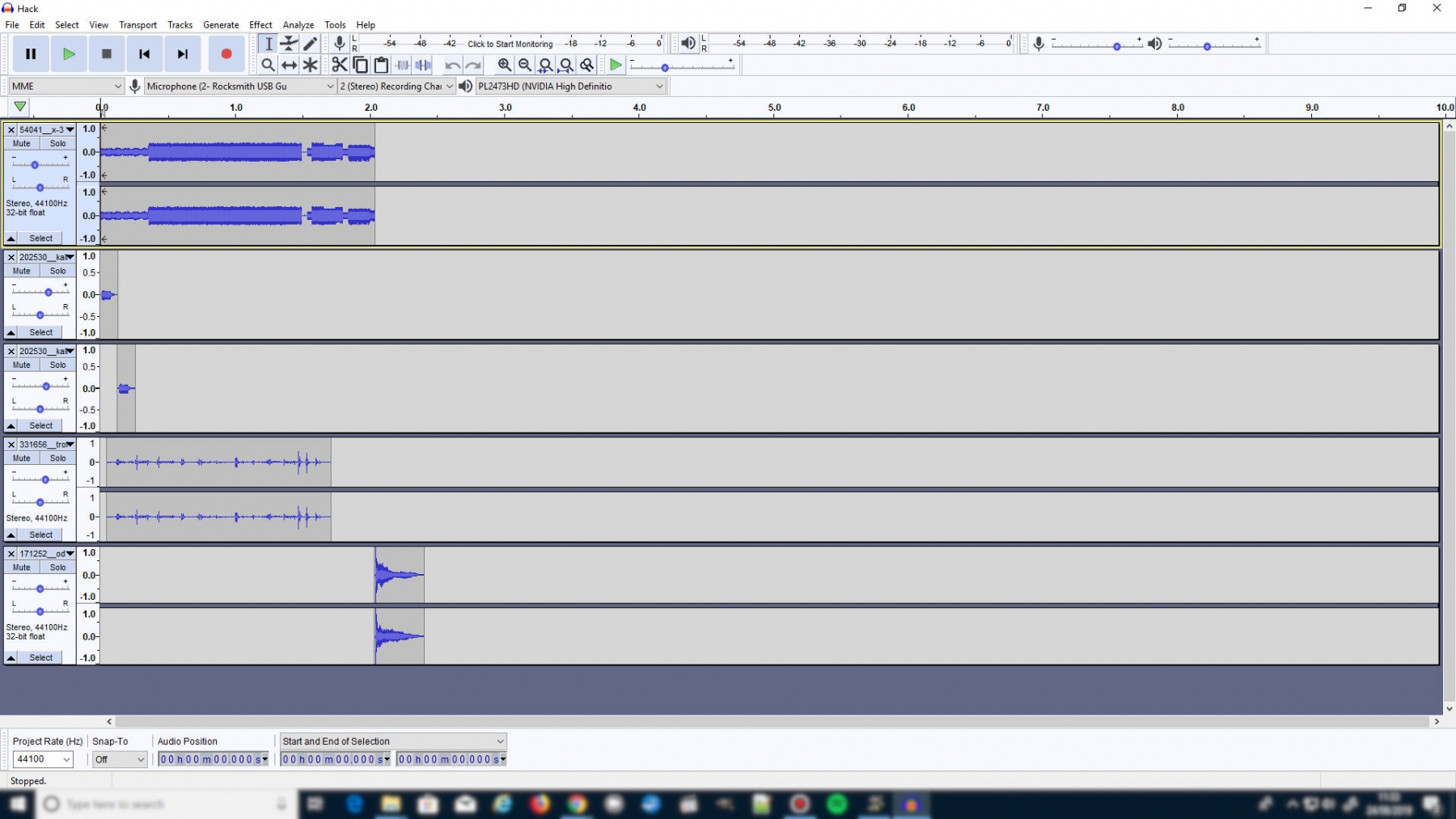Click the first track's gain slider

[35, 165]
